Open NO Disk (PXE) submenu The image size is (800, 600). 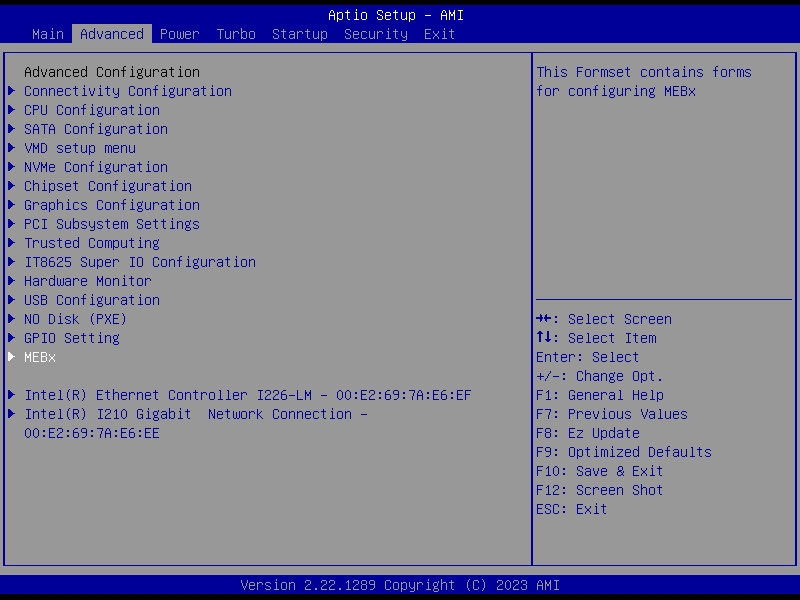(76, 319)
